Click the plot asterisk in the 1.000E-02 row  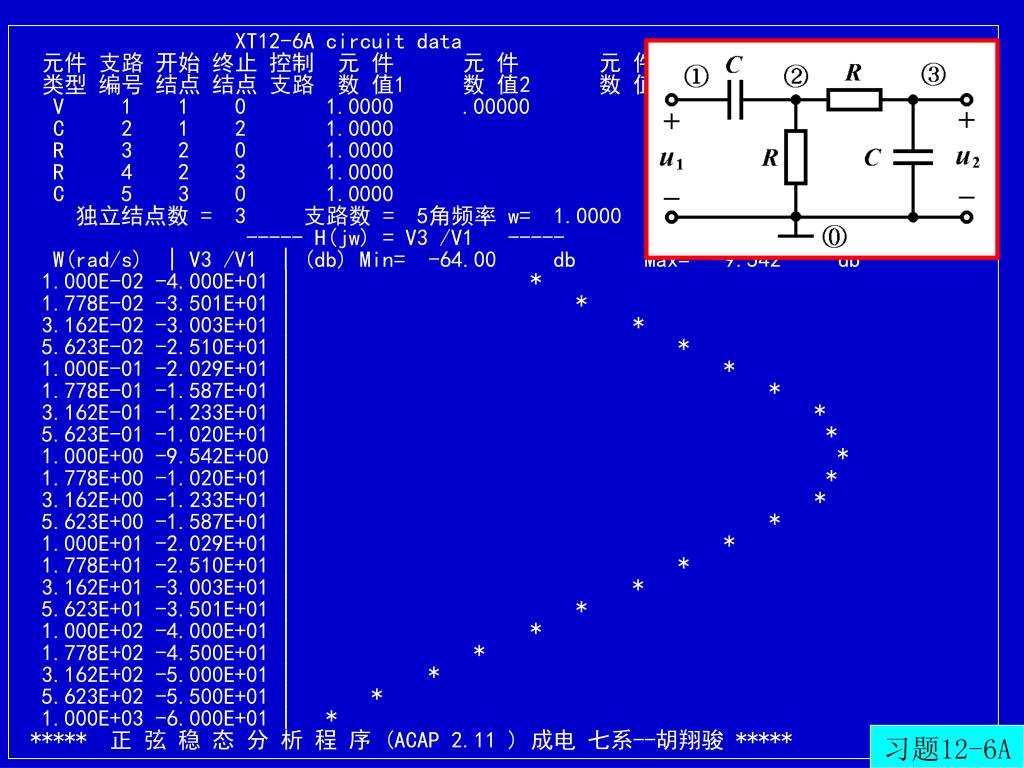[536, 280]
